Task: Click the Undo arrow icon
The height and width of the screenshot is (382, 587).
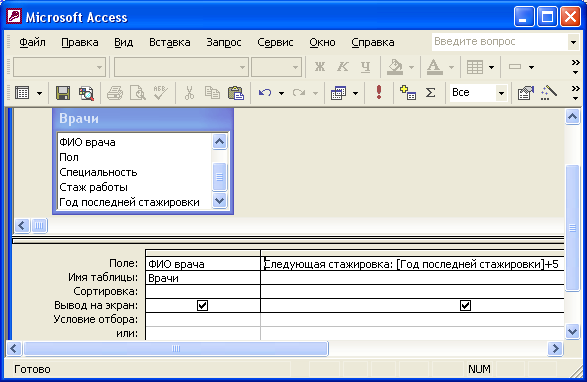Action: click(265, 93)
